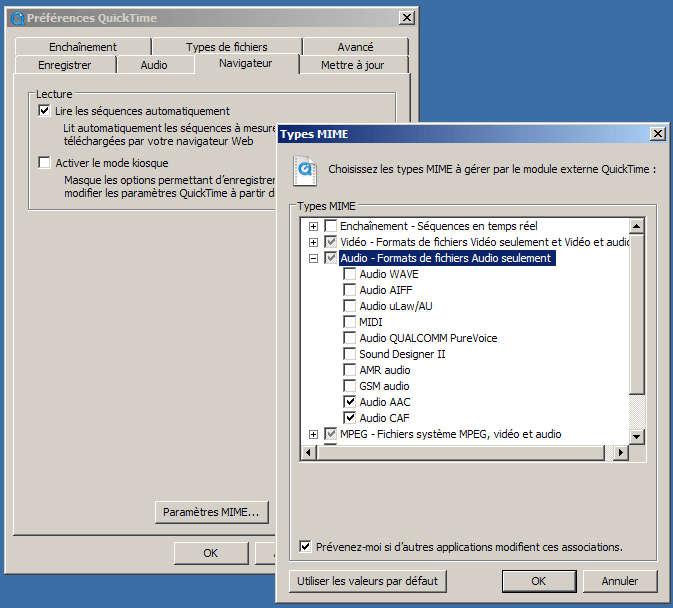The width and height of the screenshot is (673, 608).
Task: Uncheck the Audio AAC checkbox
Action: tap(350, 402)
